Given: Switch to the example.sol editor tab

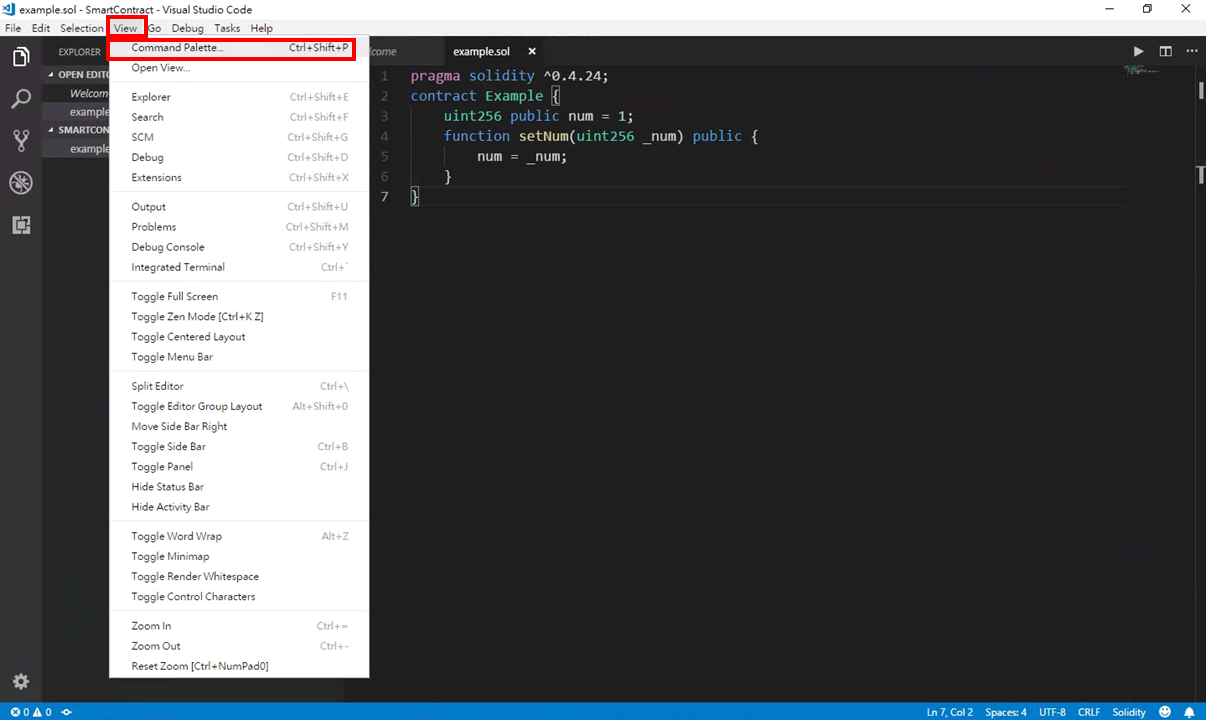Looking at the screenshot, I should (482, 51).
